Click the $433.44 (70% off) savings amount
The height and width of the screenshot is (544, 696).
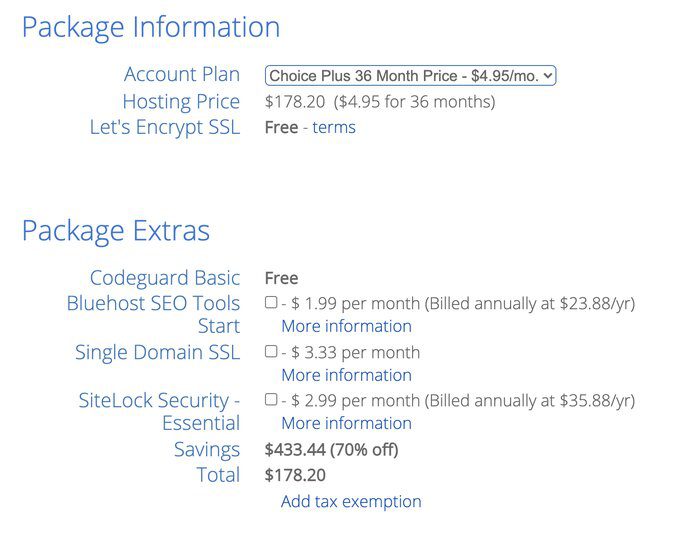point(331,450)
